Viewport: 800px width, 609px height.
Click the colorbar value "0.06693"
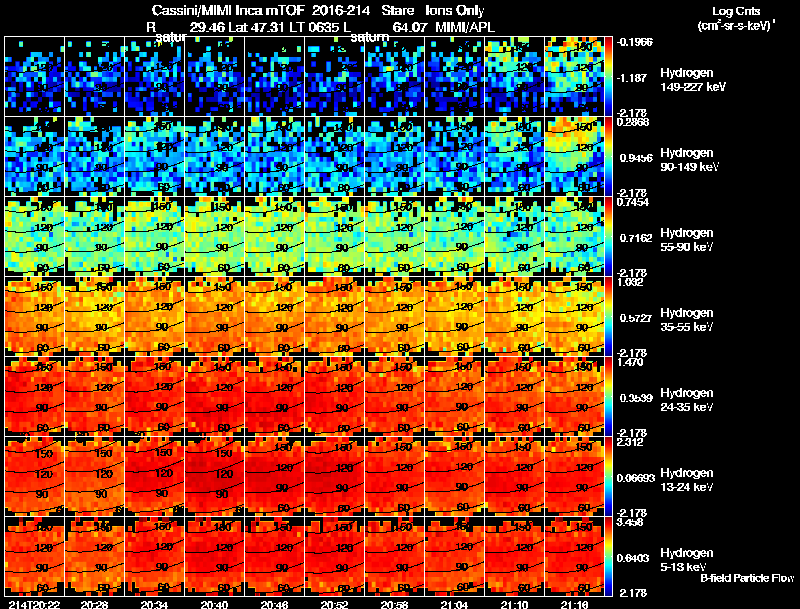(x=636, y=478)
